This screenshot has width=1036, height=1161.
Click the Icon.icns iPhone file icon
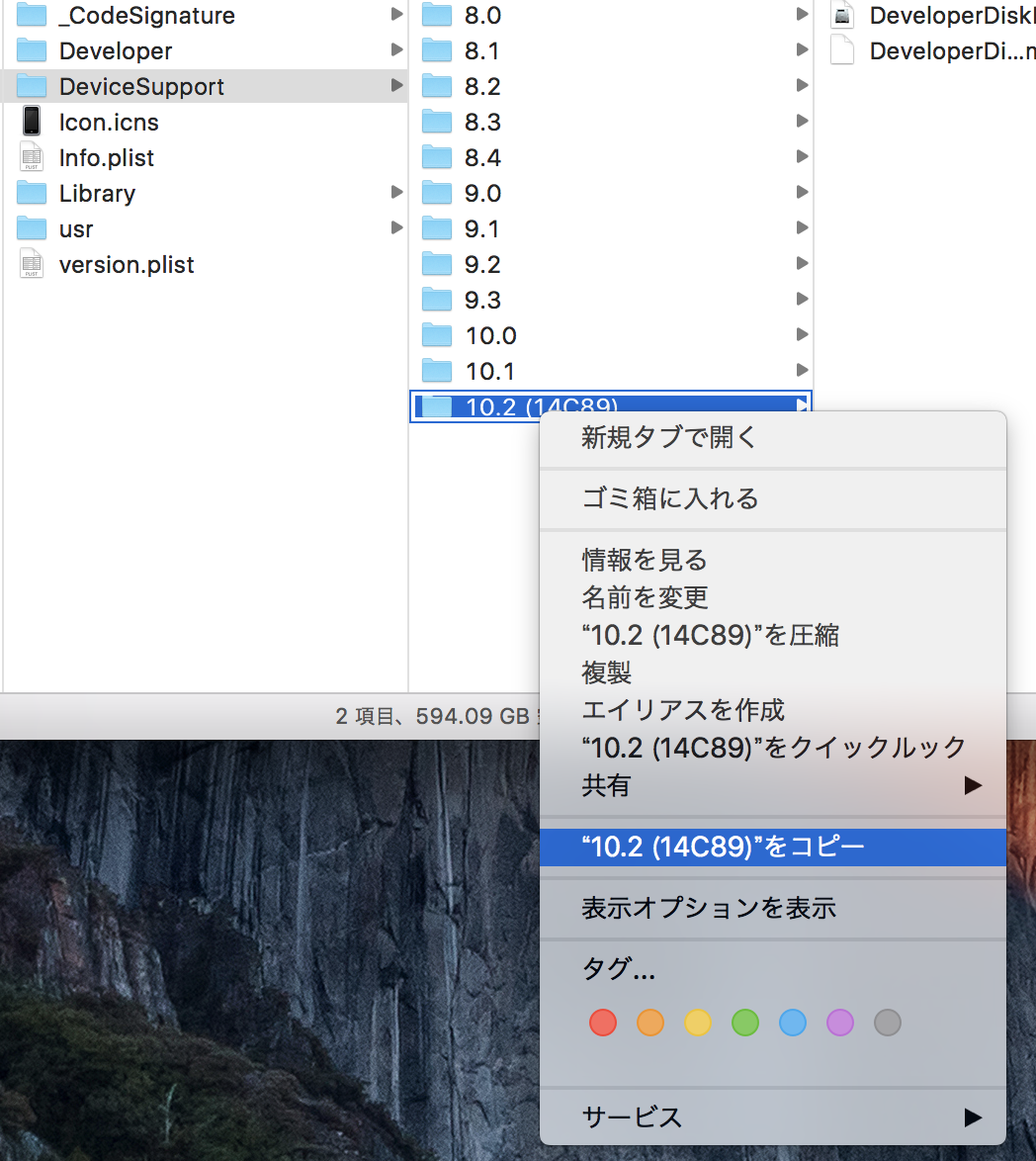coord(32,122)
